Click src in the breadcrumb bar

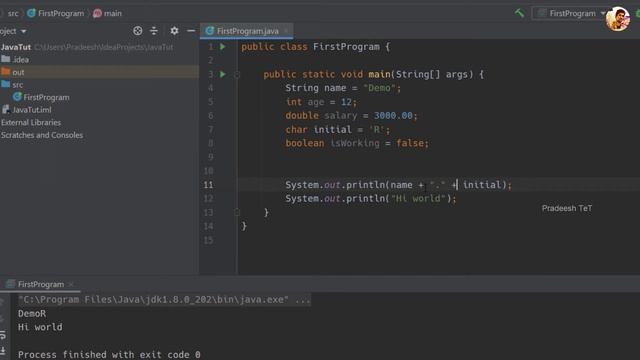(13, 13)
